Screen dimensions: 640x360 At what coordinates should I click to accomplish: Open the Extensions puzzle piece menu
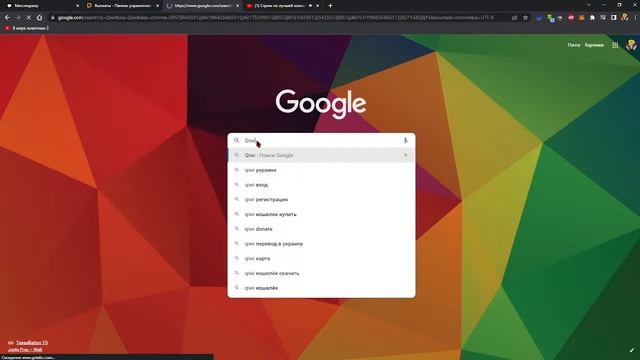tap(592, 18)
